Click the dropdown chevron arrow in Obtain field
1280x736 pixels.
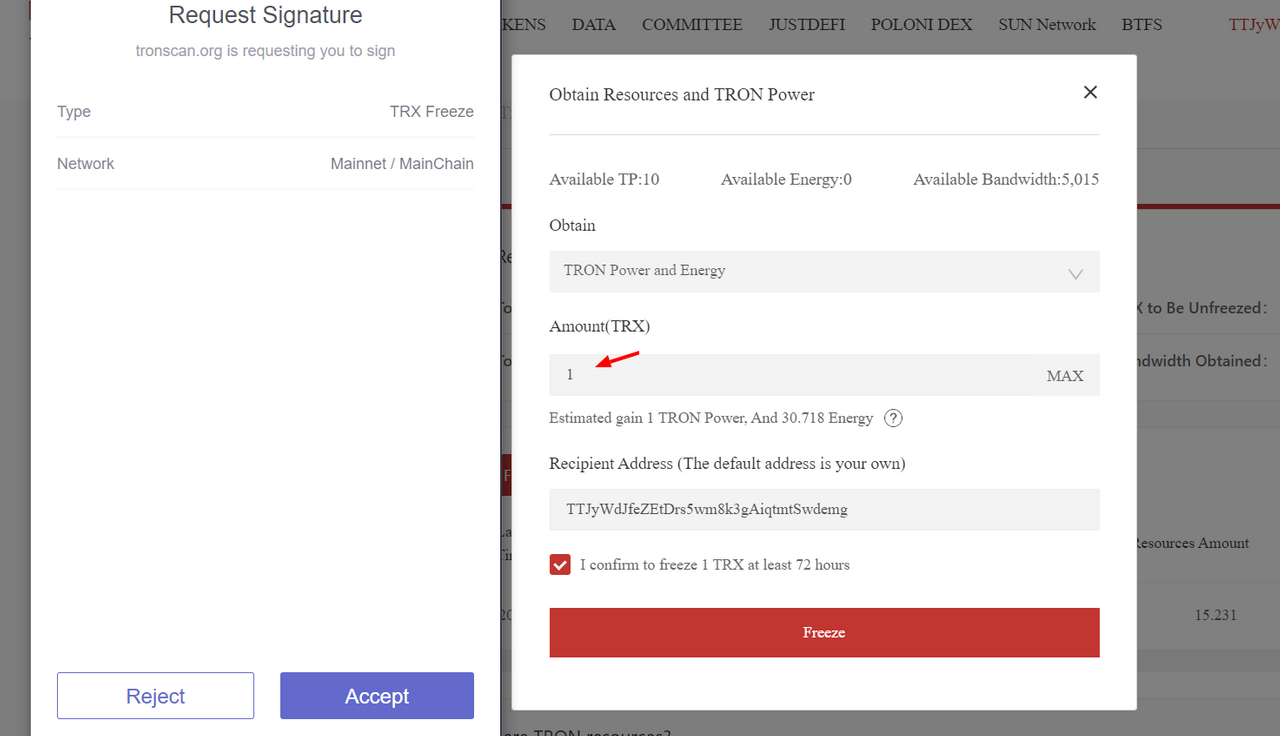tap(1076, 273)
